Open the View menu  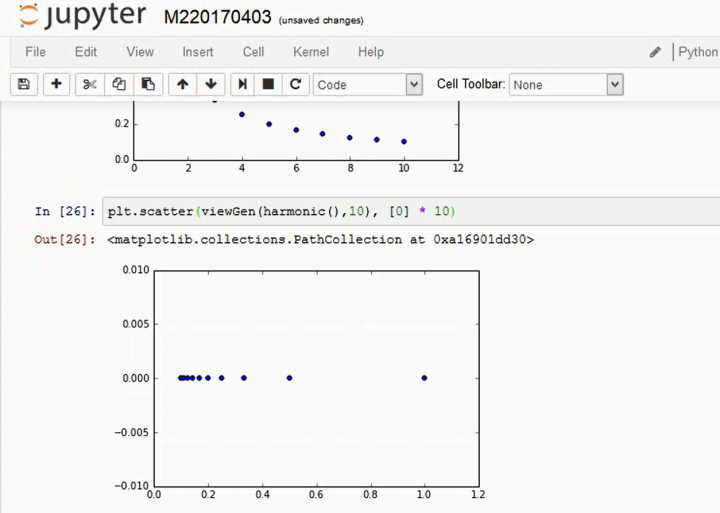(140, 52)
